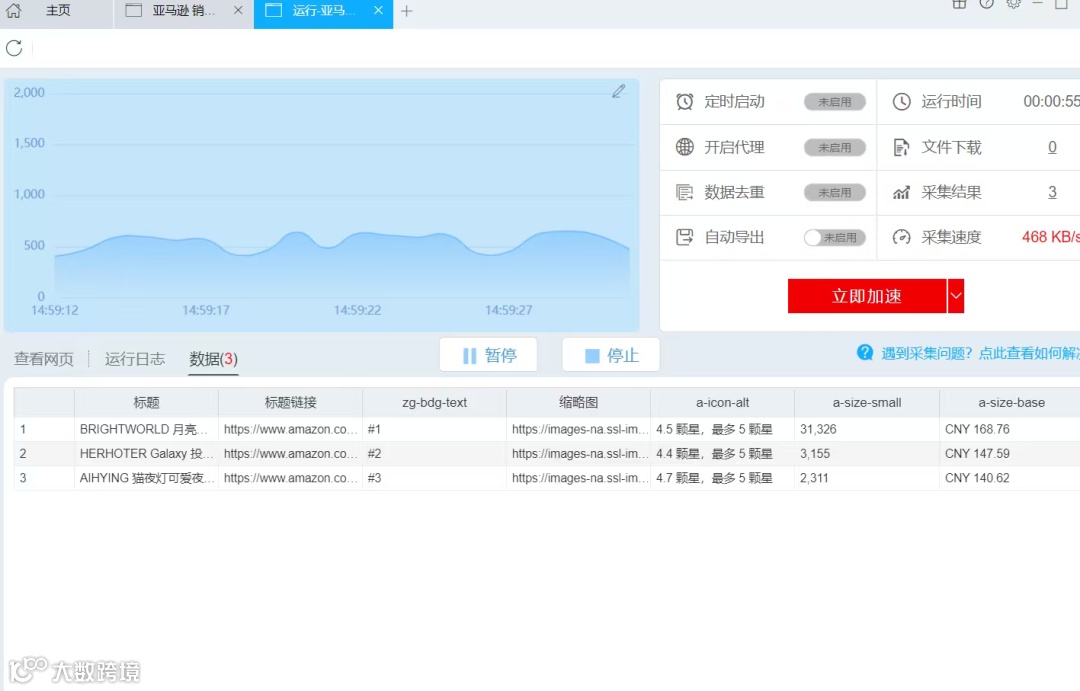Click the help circle icon at top right
The height and width of the screenshot is (691, 1080).
(986, 3)
